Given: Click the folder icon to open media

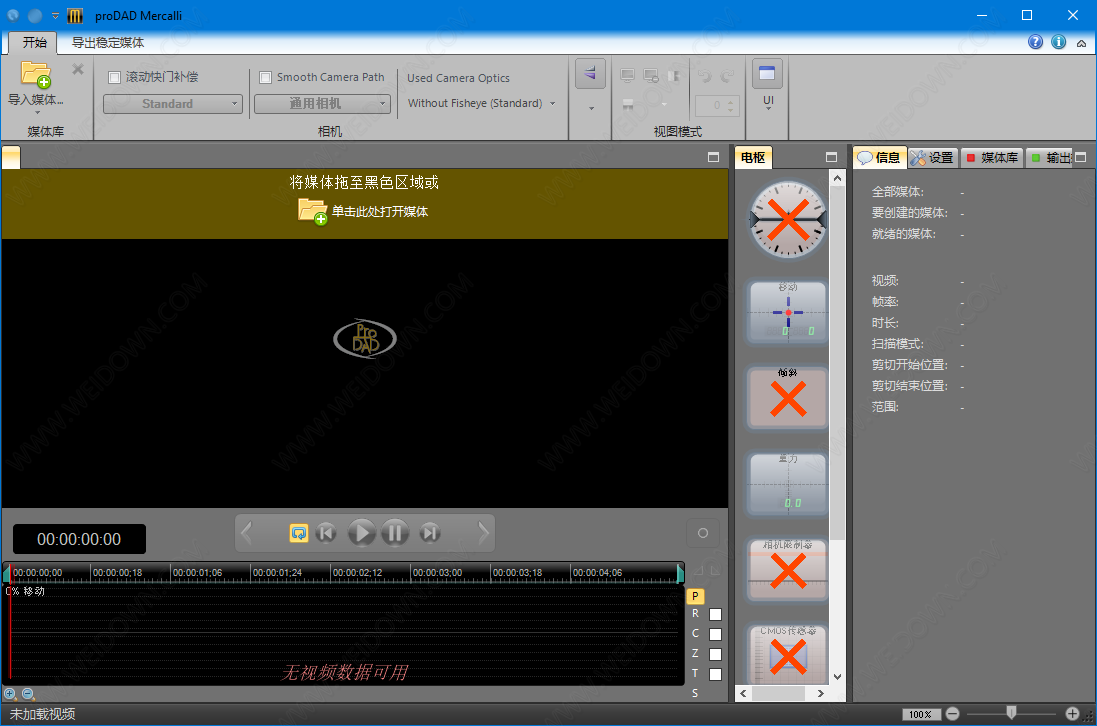Looking at the screenshot, I should 312,211.
